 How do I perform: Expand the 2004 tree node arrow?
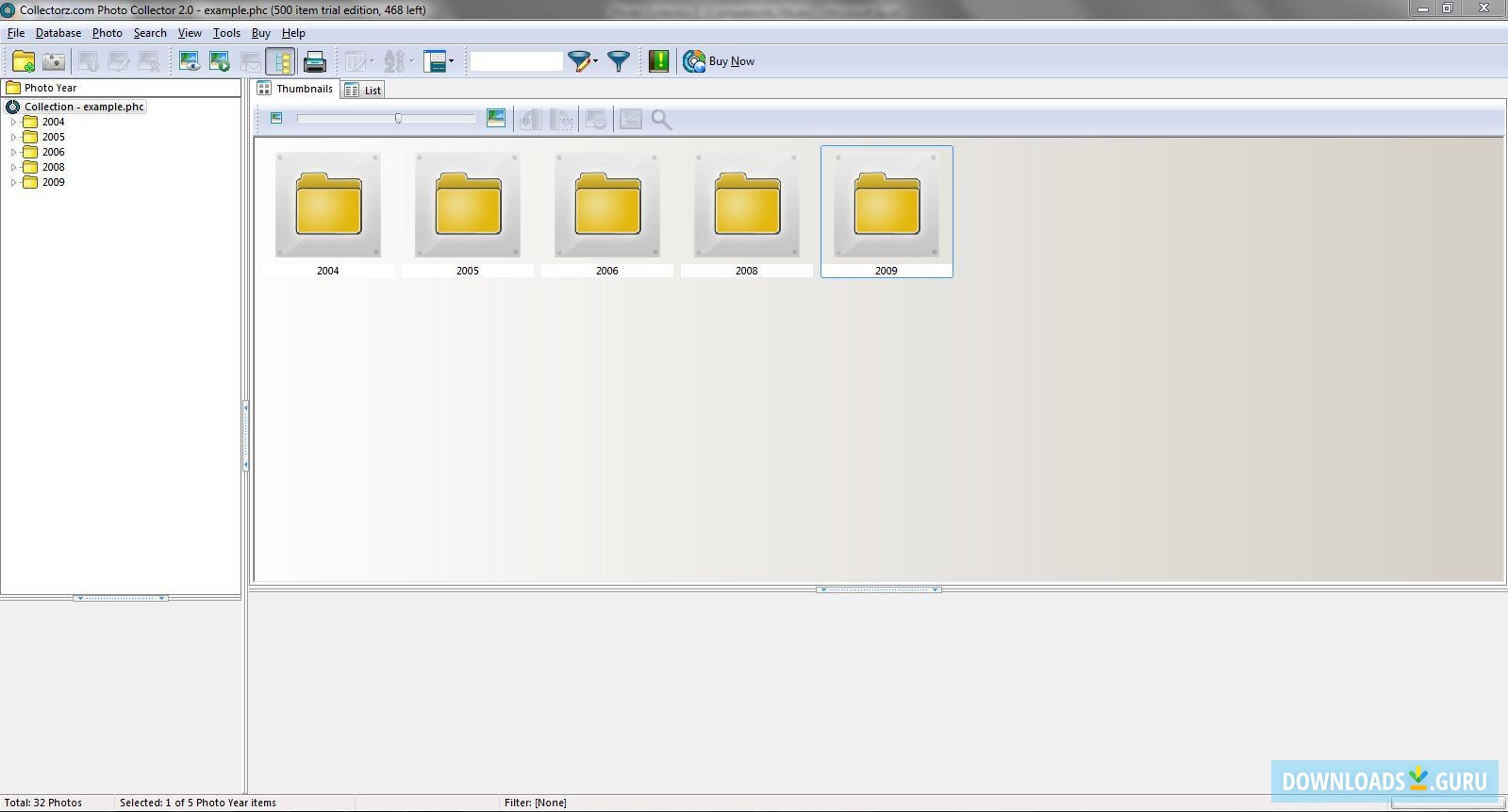pyautogui.click(x=13, y=122)
